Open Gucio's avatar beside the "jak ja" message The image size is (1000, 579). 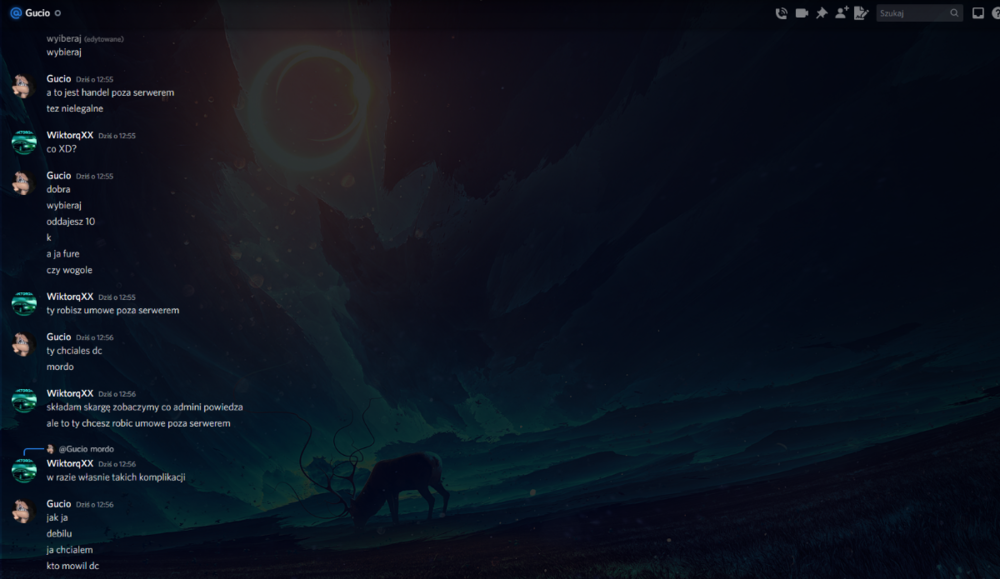pos(24,511)
